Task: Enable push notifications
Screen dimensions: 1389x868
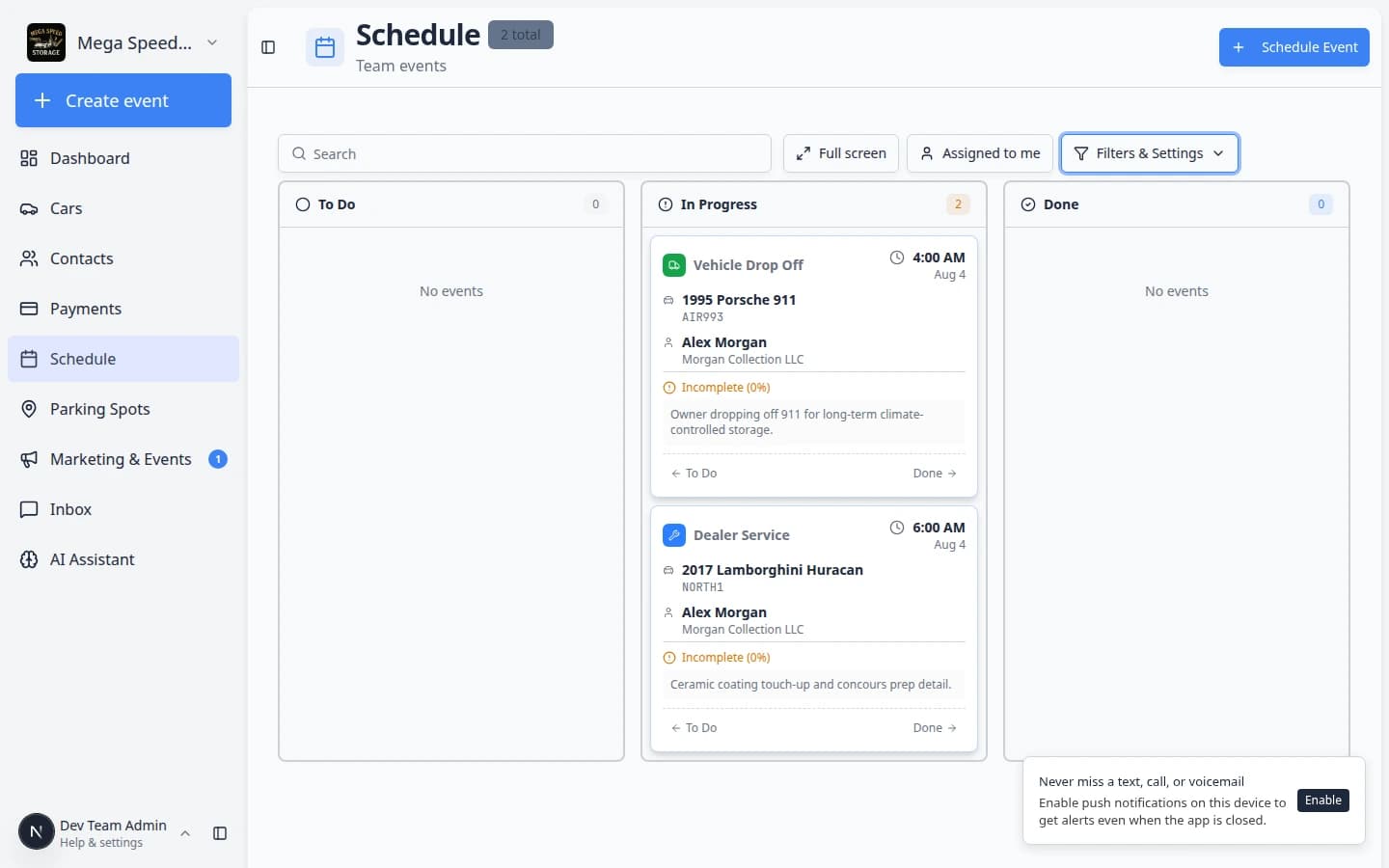Action: [1323, 800]
